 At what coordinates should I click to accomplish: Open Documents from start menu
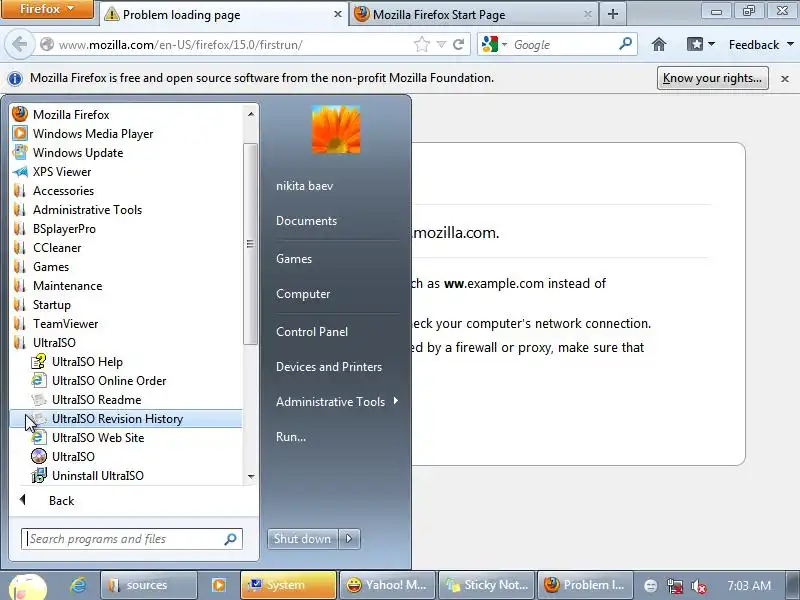pos(307,221)
